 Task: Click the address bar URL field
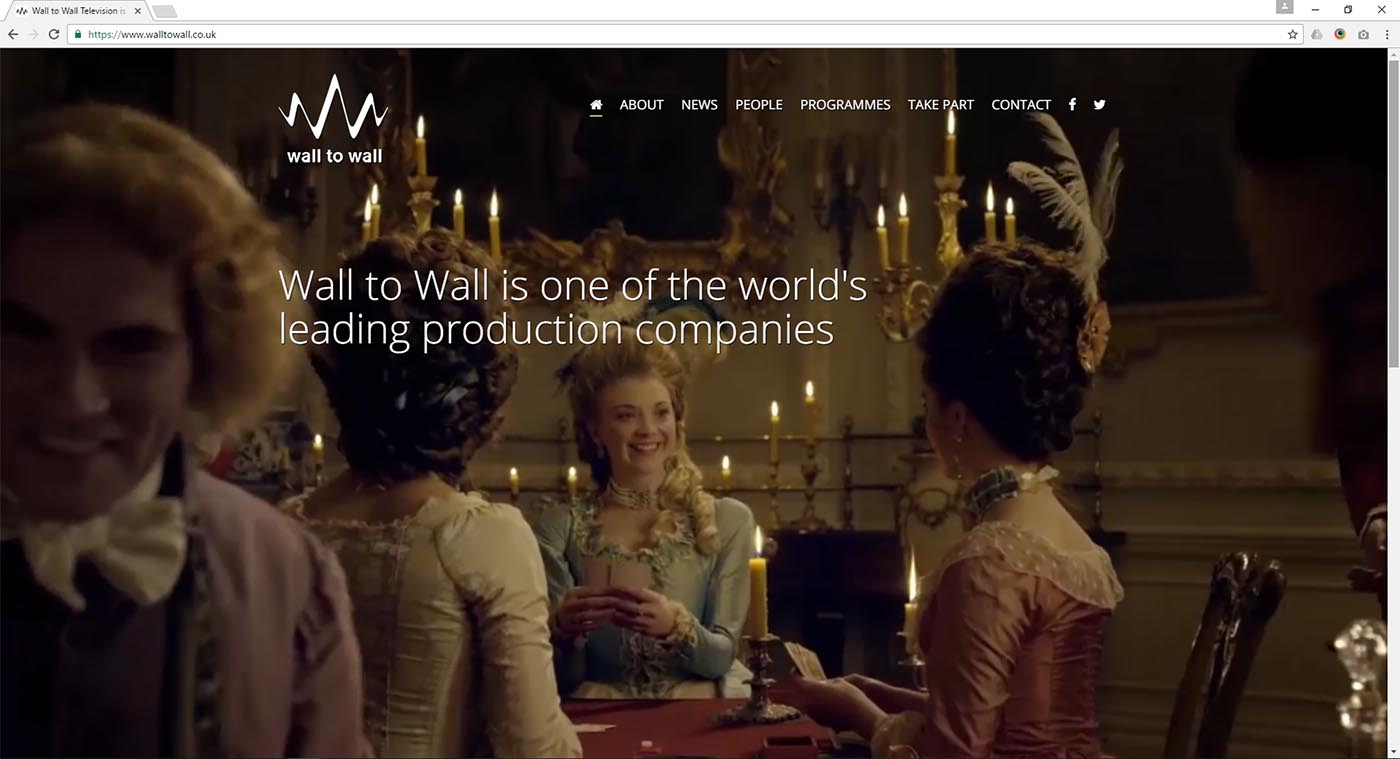click(x=680, y=34)
